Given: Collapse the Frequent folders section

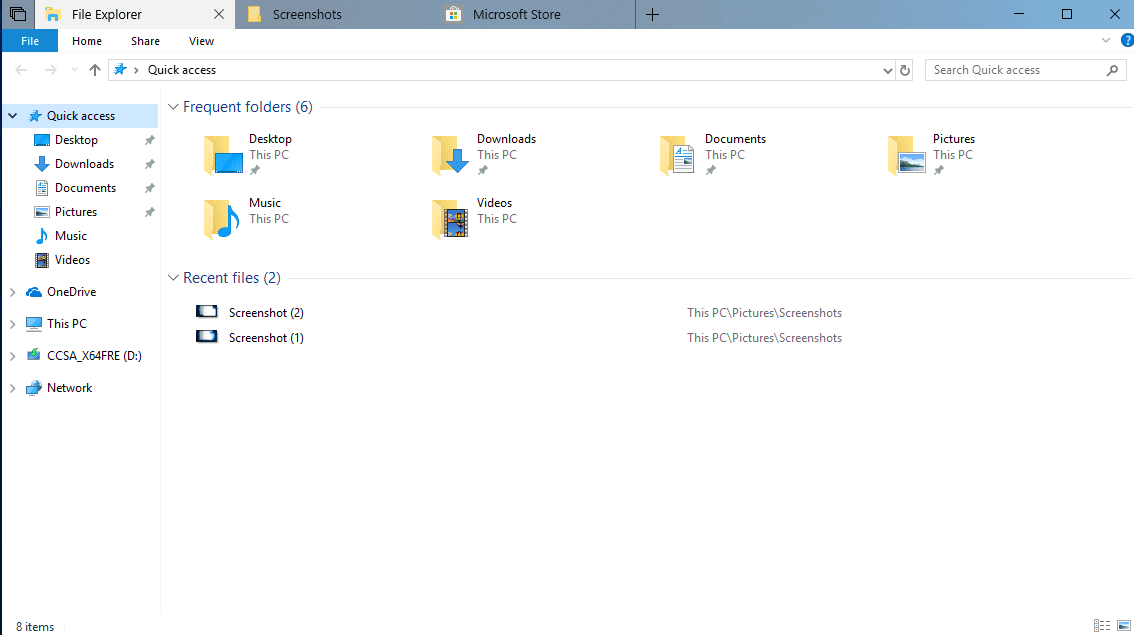Looking at the screenshot, I should (x=173, y=106).
